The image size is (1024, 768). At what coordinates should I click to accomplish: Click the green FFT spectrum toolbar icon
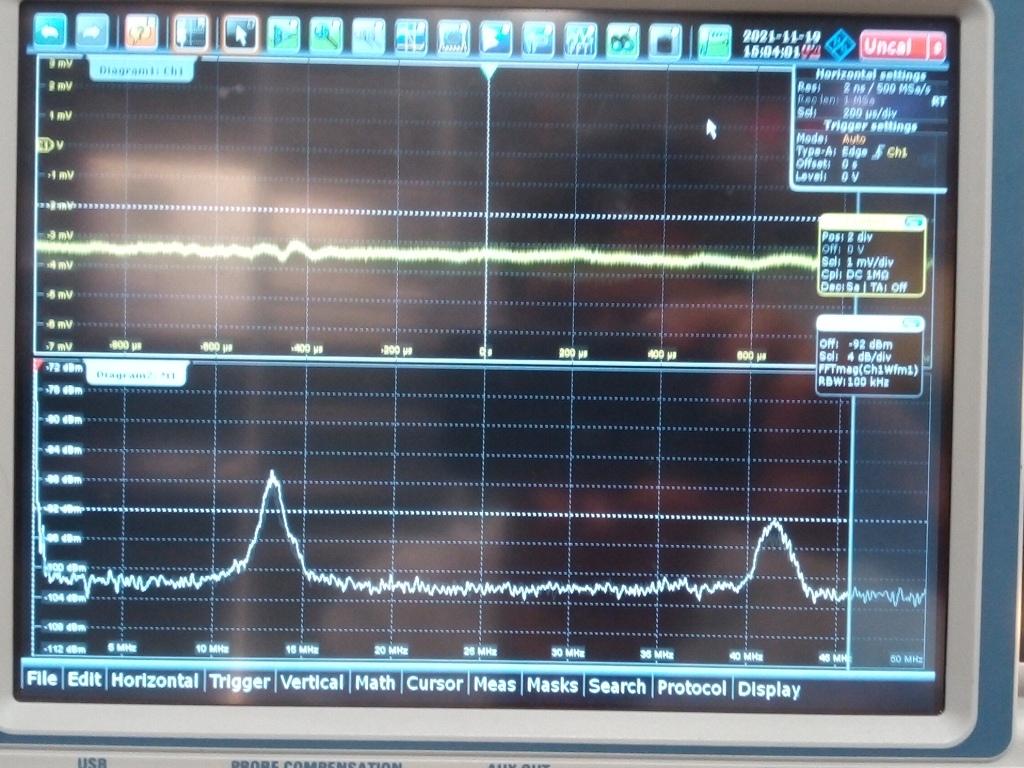coord(581,39)
